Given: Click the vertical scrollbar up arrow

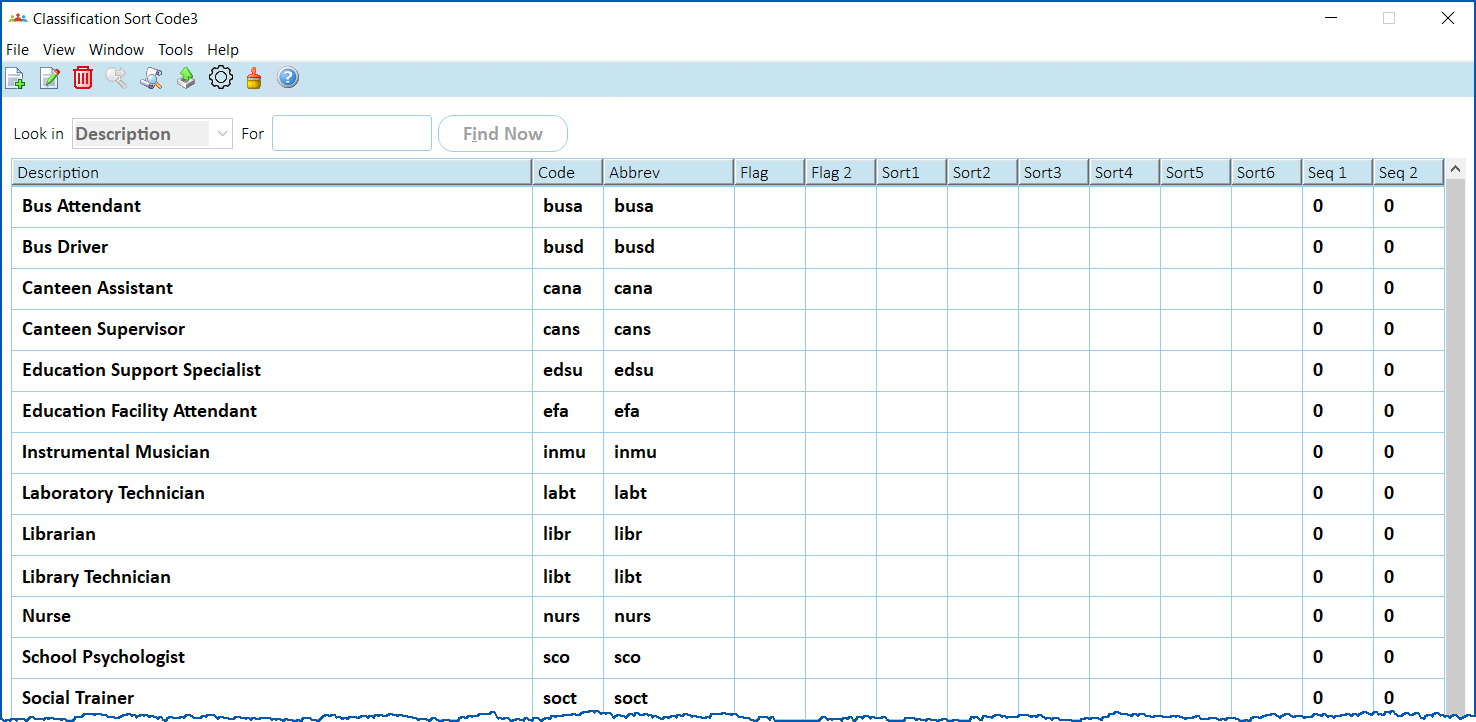Looking at the screenshot, I should (x=1455, y=169).
